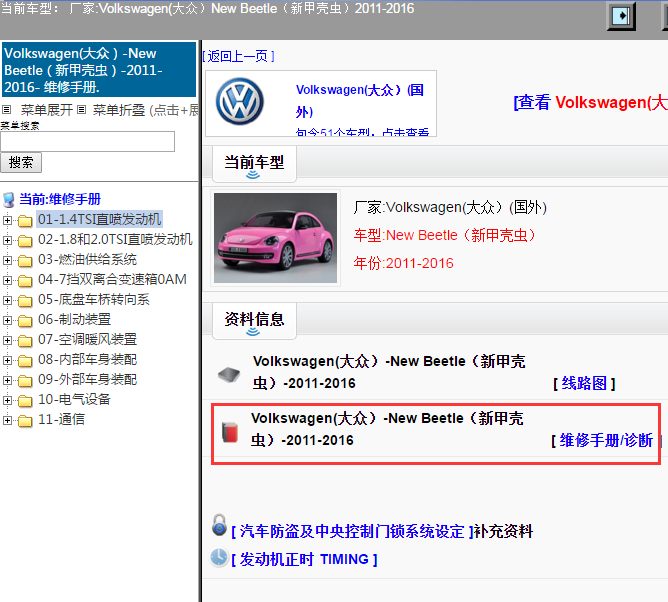Open the Volkswagen(大众)(国外) brand link
This screenshot has width=668, height=602.
pyautogui.click(x=360, y=101)
